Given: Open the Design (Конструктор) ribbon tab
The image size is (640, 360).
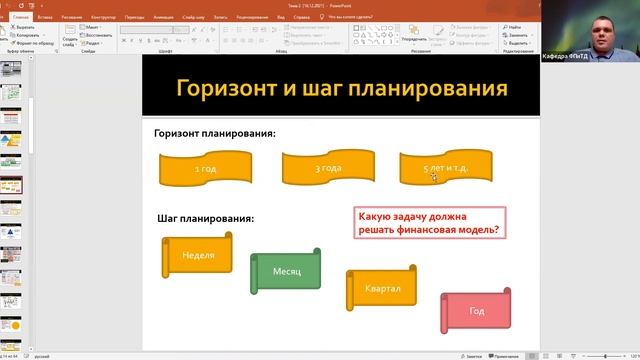Looking at the screenshot, I should point(103,17).
